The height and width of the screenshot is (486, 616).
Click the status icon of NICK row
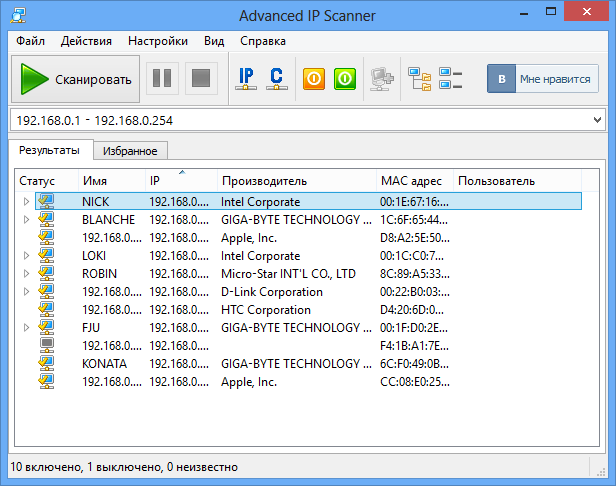[x=46, y=201]
